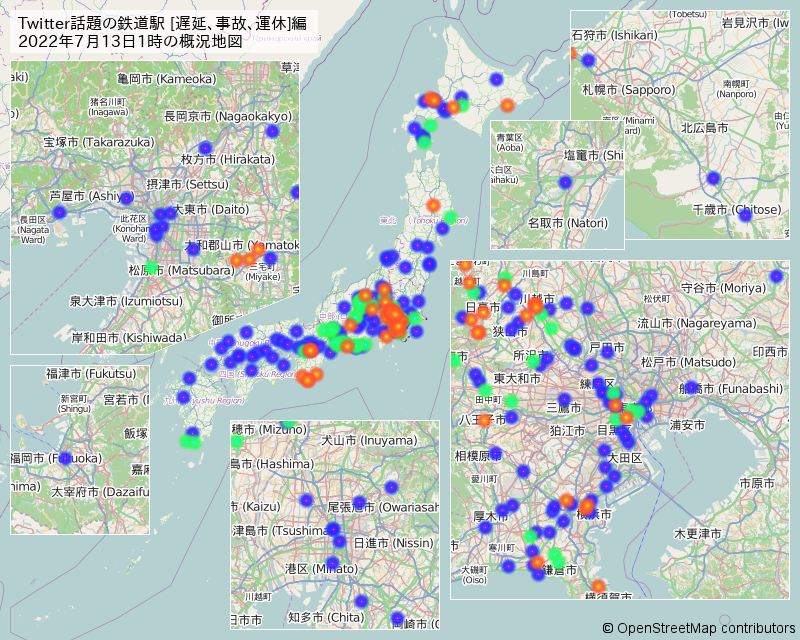Select the blue marker beside Nagata Ward
Image resolution: width=800 pixels, height=640 pixels.
pyautogui.click(x=60, y=212)
